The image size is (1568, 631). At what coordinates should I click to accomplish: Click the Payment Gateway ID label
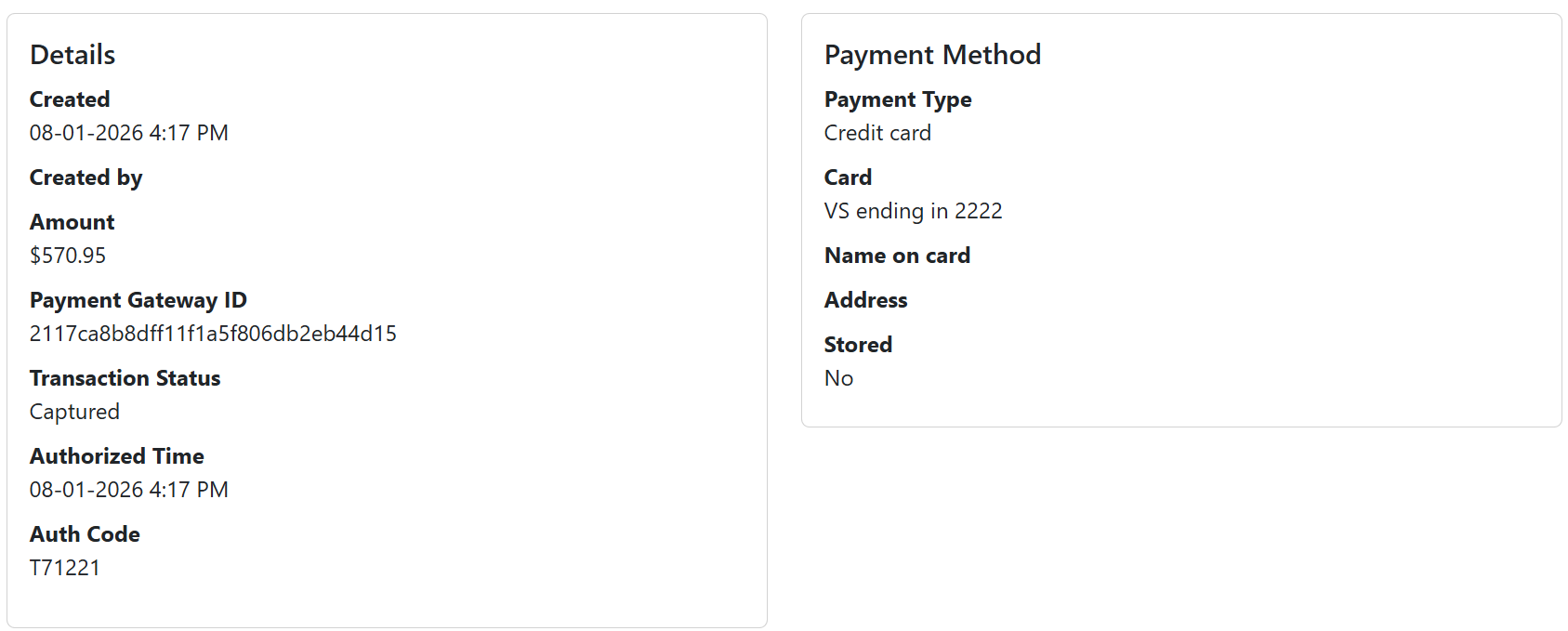(138, 300)
